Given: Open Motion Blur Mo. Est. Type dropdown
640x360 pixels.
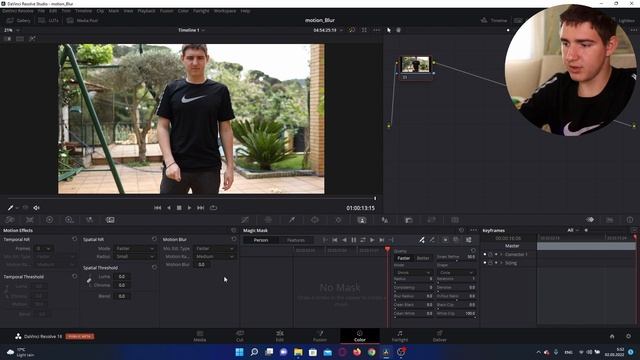Looking at the screenshot, I should point(214,248).
